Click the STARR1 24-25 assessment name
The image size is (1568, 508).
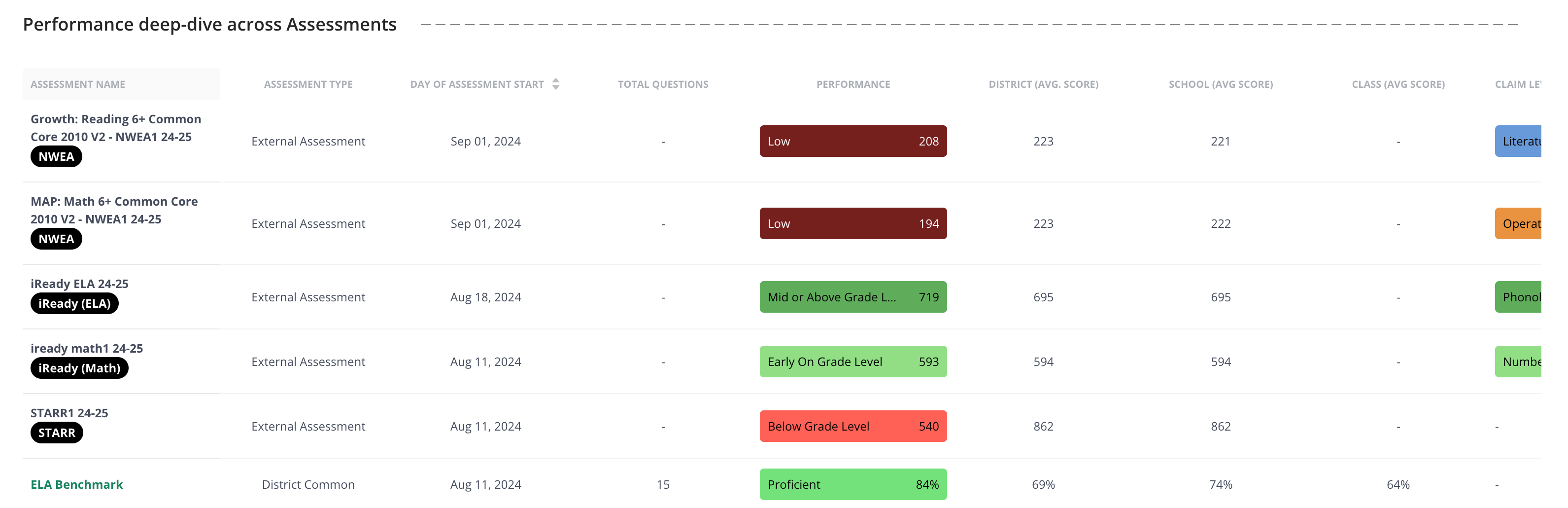(x=69, y=413)
